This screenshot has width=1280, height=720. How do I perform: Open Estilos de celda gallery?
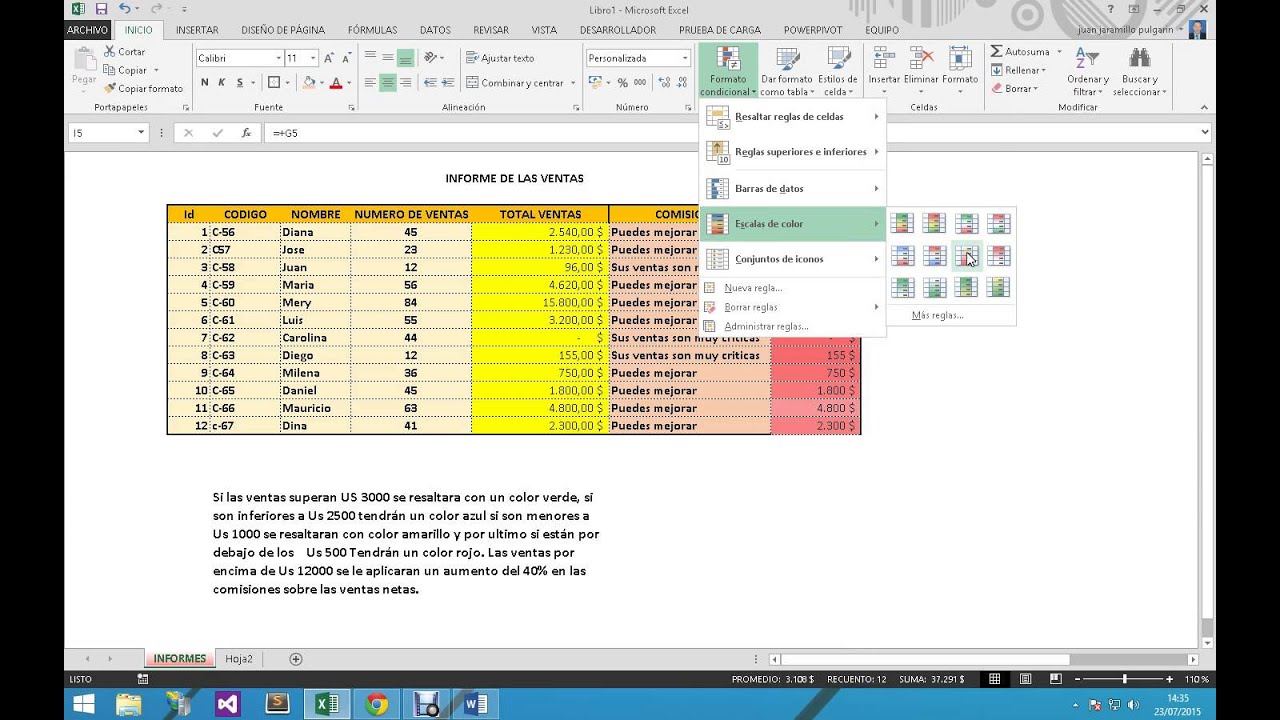837,60
